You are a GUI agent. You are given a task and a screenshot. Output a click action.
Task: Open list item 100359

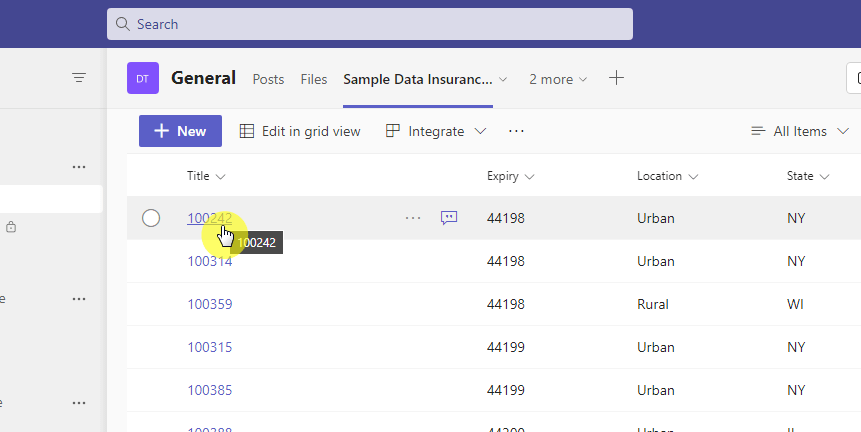click(x=210, y=304)
